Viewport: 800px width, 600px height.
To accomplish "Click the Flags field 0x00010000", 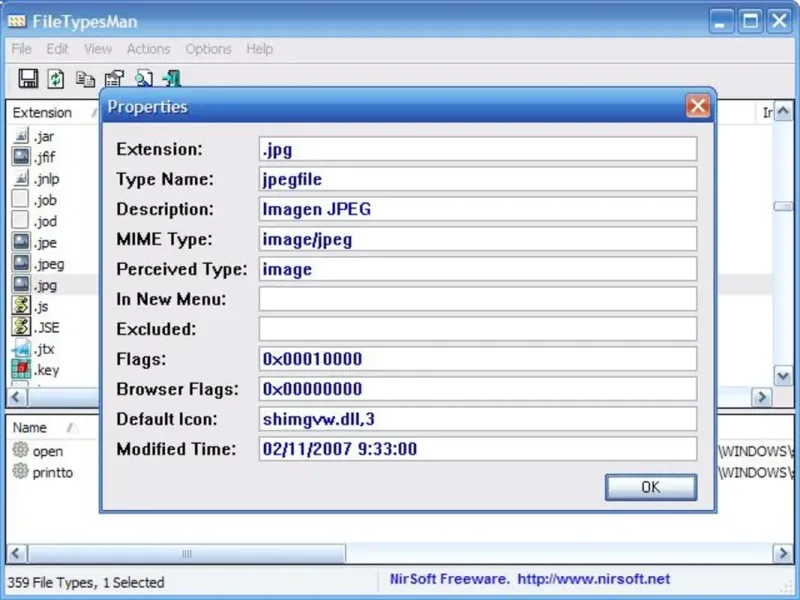I will coord(478,359).
